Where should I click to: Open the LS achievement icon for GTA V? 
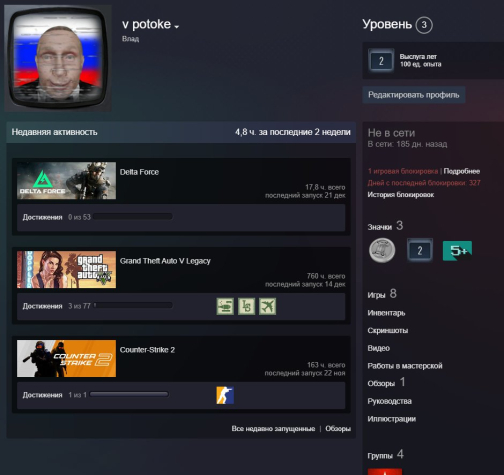[x=246, y=306]
